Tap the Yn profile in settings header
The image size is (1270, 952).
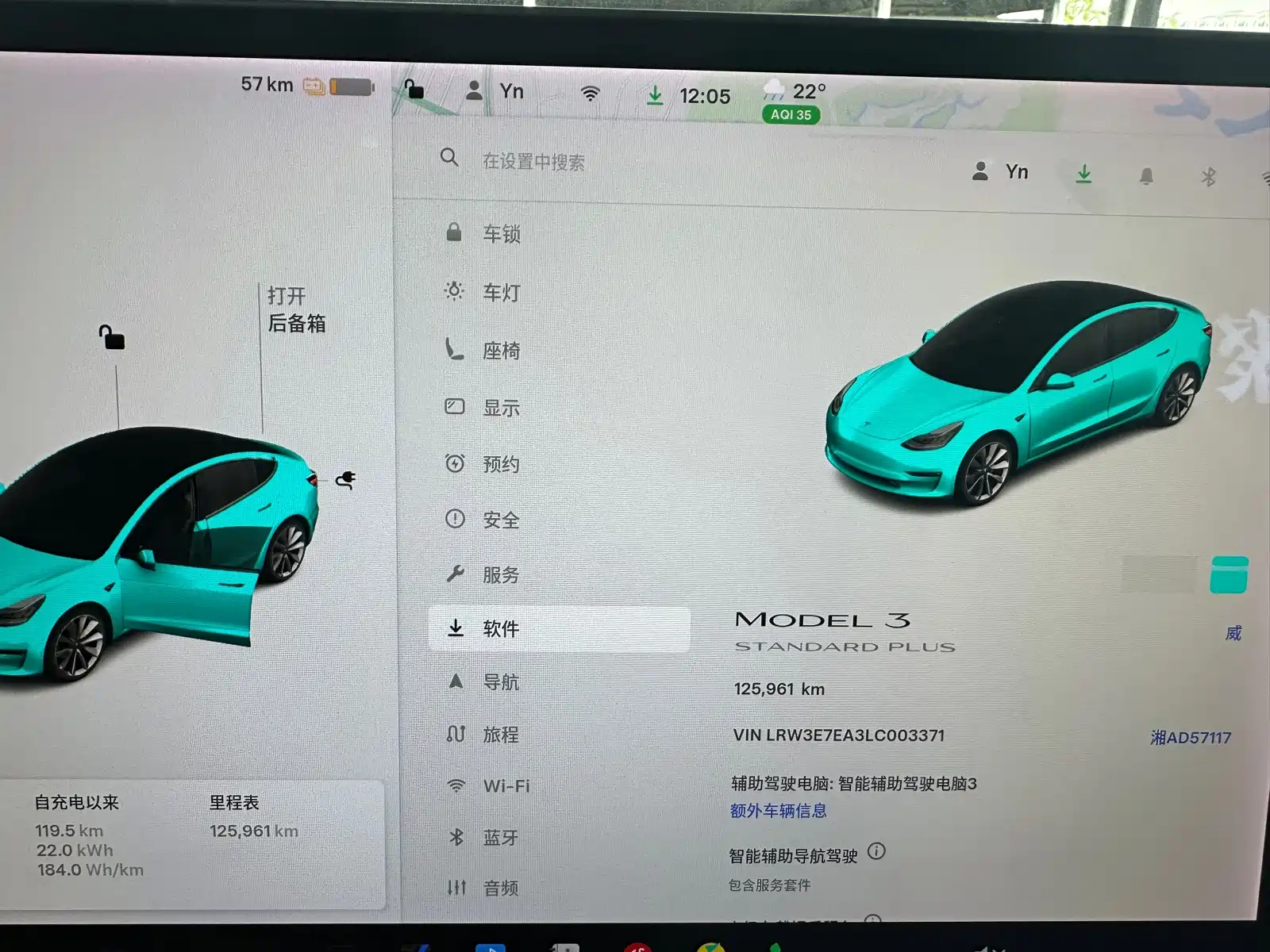click(1000, 171)
